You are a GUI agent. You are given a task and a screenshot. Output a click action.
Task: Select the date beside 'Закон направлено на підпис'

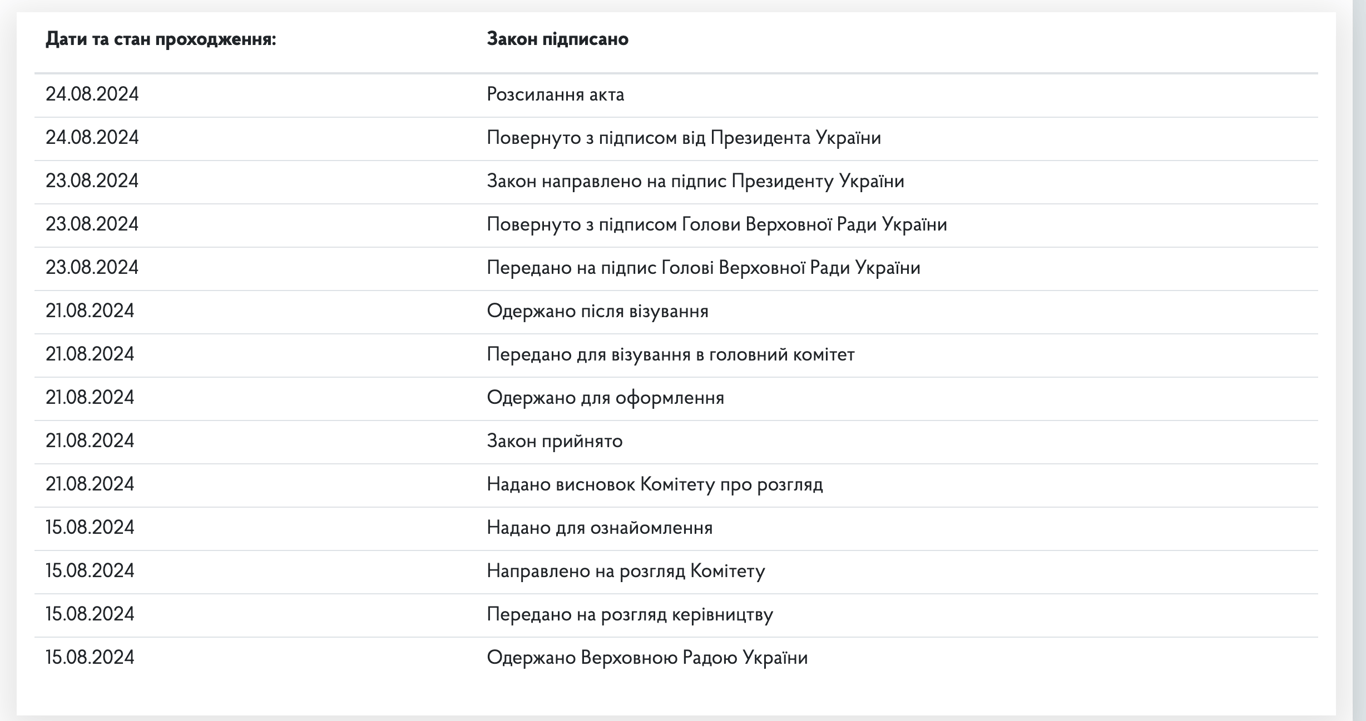tap(92, 181)
